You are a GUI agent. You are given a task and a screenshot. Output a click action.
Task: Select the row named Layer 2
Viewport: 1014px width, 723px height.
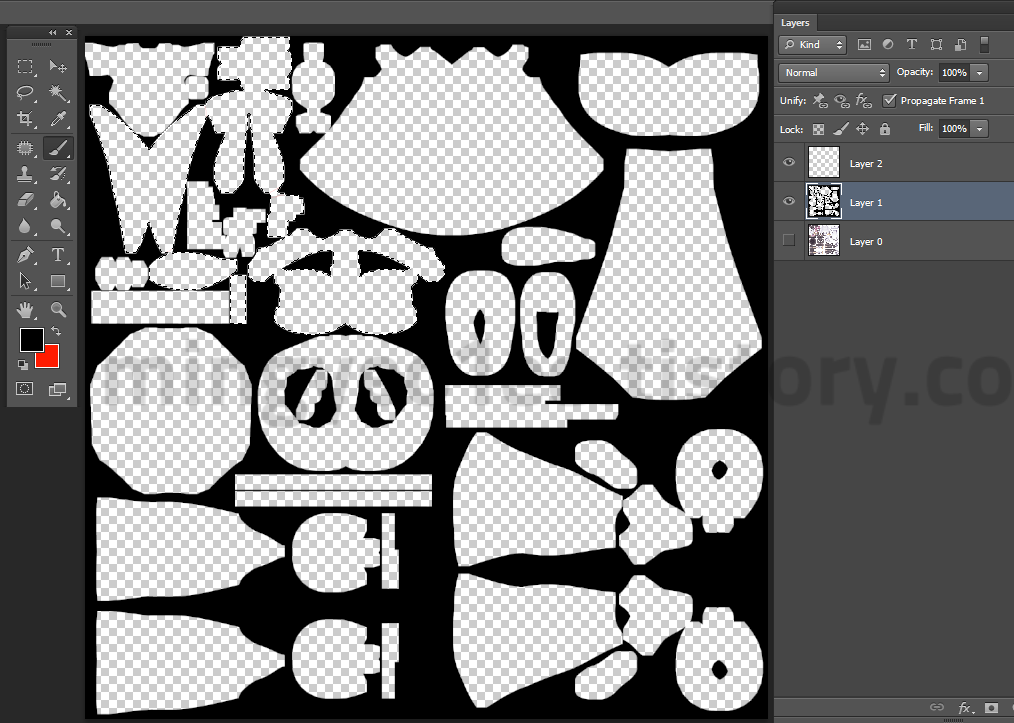894,163
